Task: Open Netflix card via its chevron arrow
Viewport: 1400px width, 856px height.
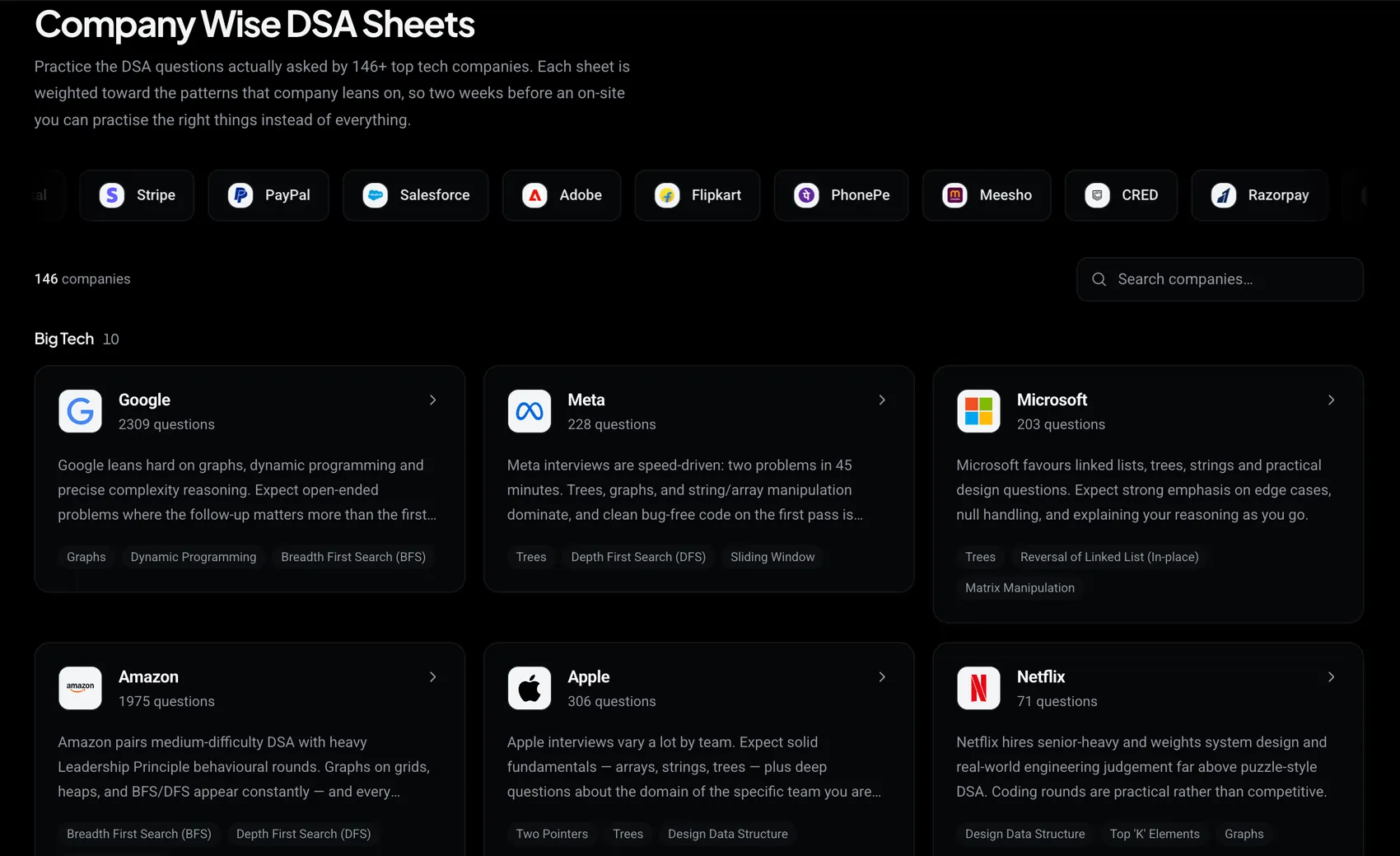Action: (1332, 676)
